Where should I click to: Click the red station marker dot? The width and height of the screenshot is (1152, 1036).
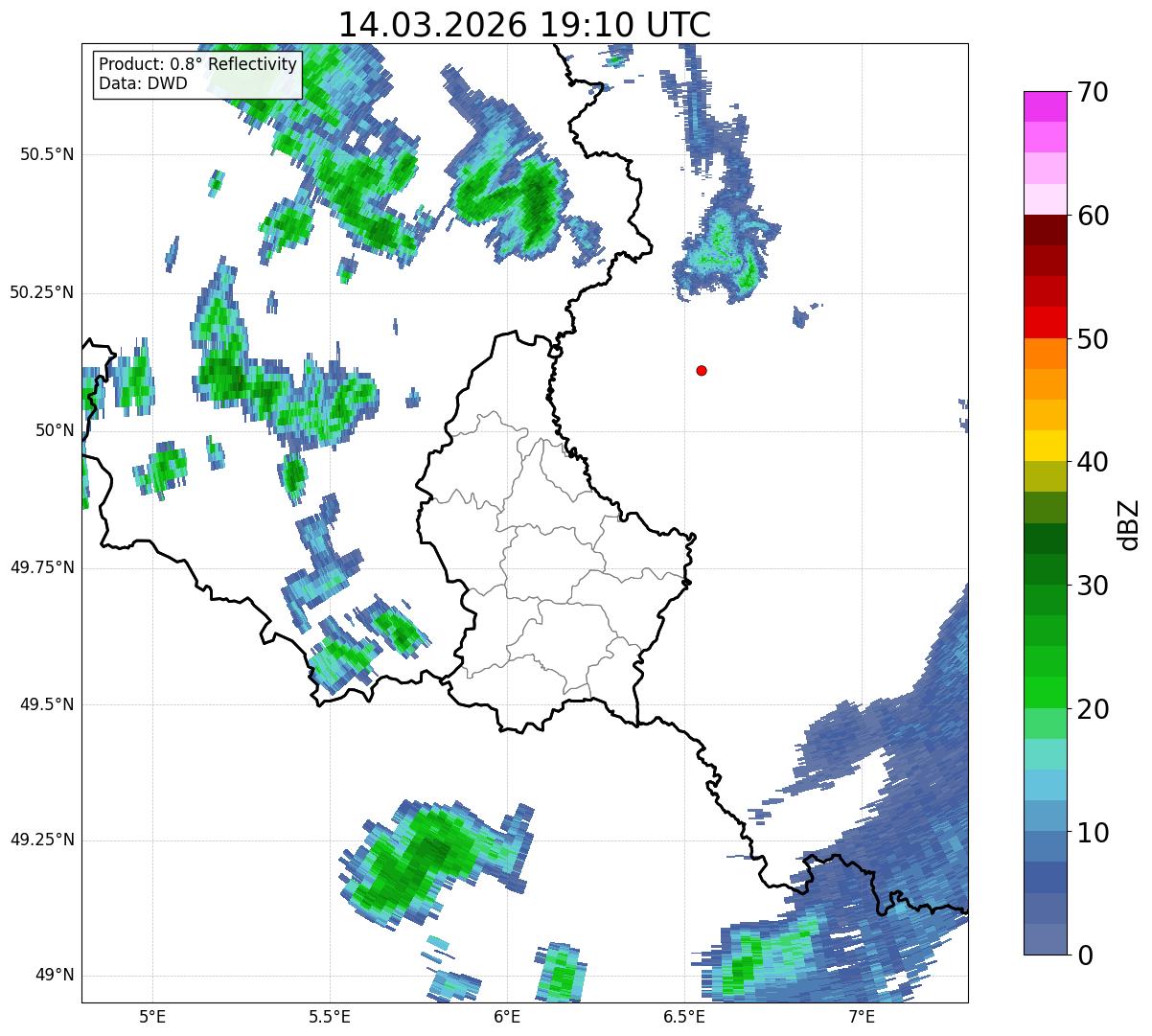[702, 370]
